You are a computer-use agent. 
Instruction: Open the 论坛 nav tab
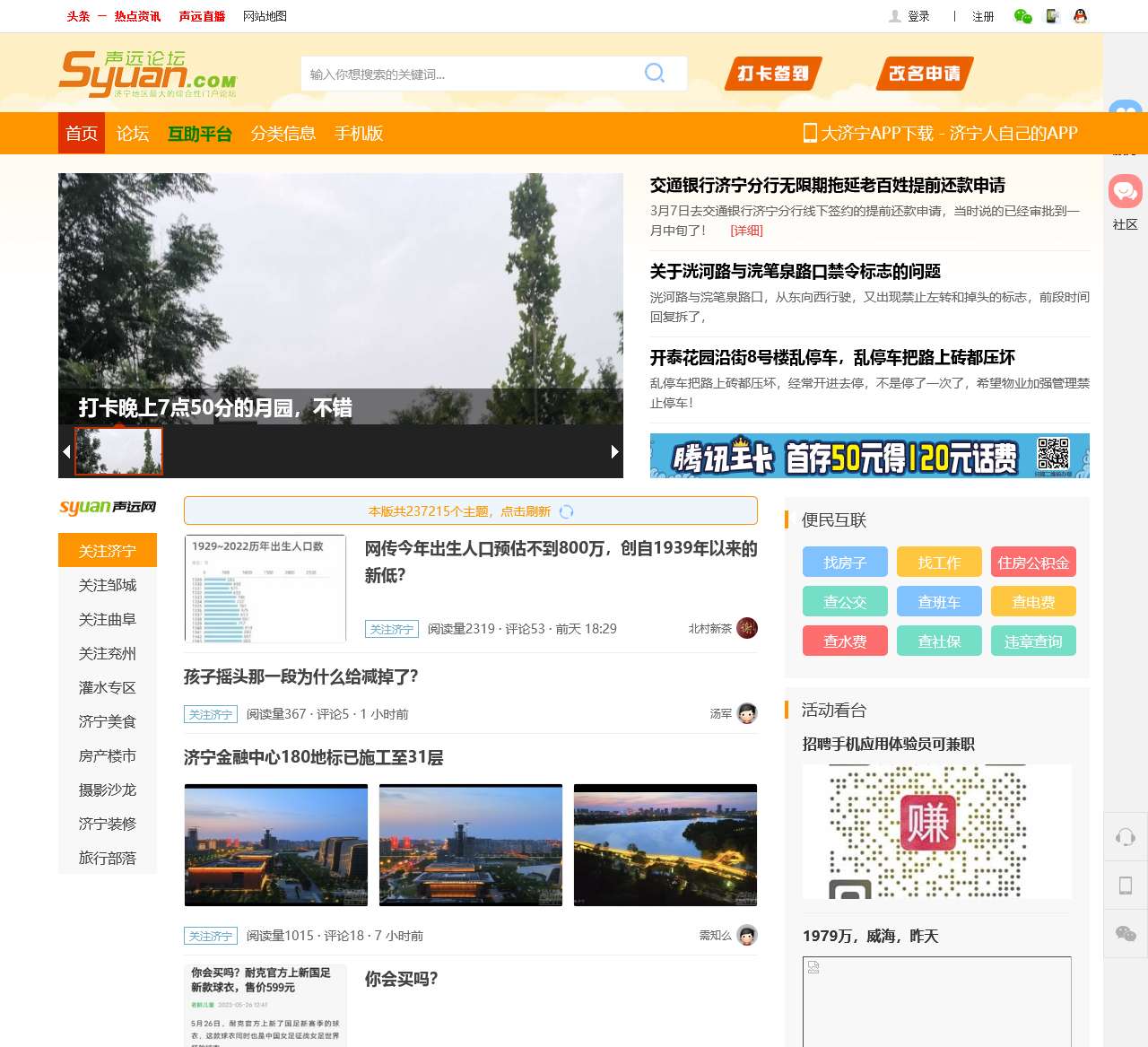[133, 133]
